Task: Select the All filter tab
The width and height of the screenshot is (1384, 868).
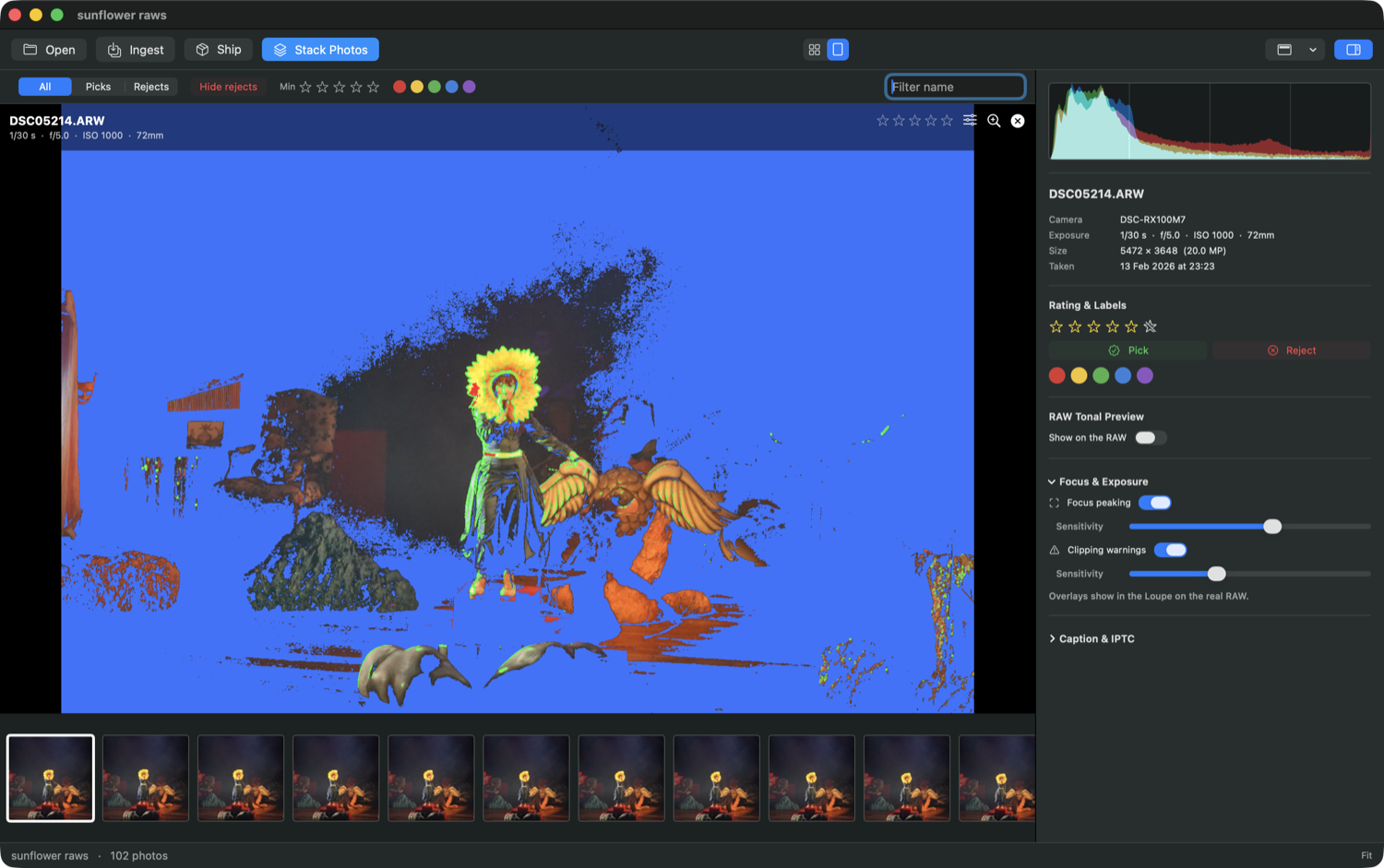Action: pyautogui.click(x=45, y=87)
